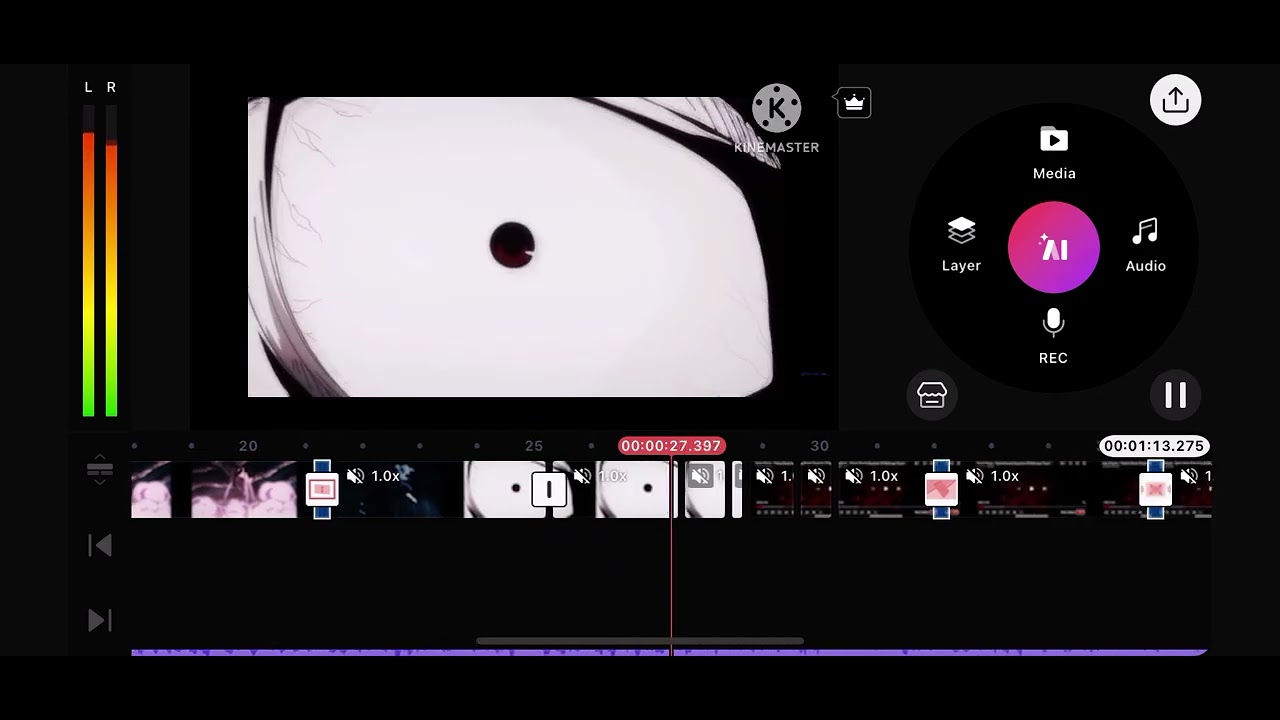This screenshot has width=1280, height=720.
Task: Open the AI tools button
Action: tap(1054, 248)
